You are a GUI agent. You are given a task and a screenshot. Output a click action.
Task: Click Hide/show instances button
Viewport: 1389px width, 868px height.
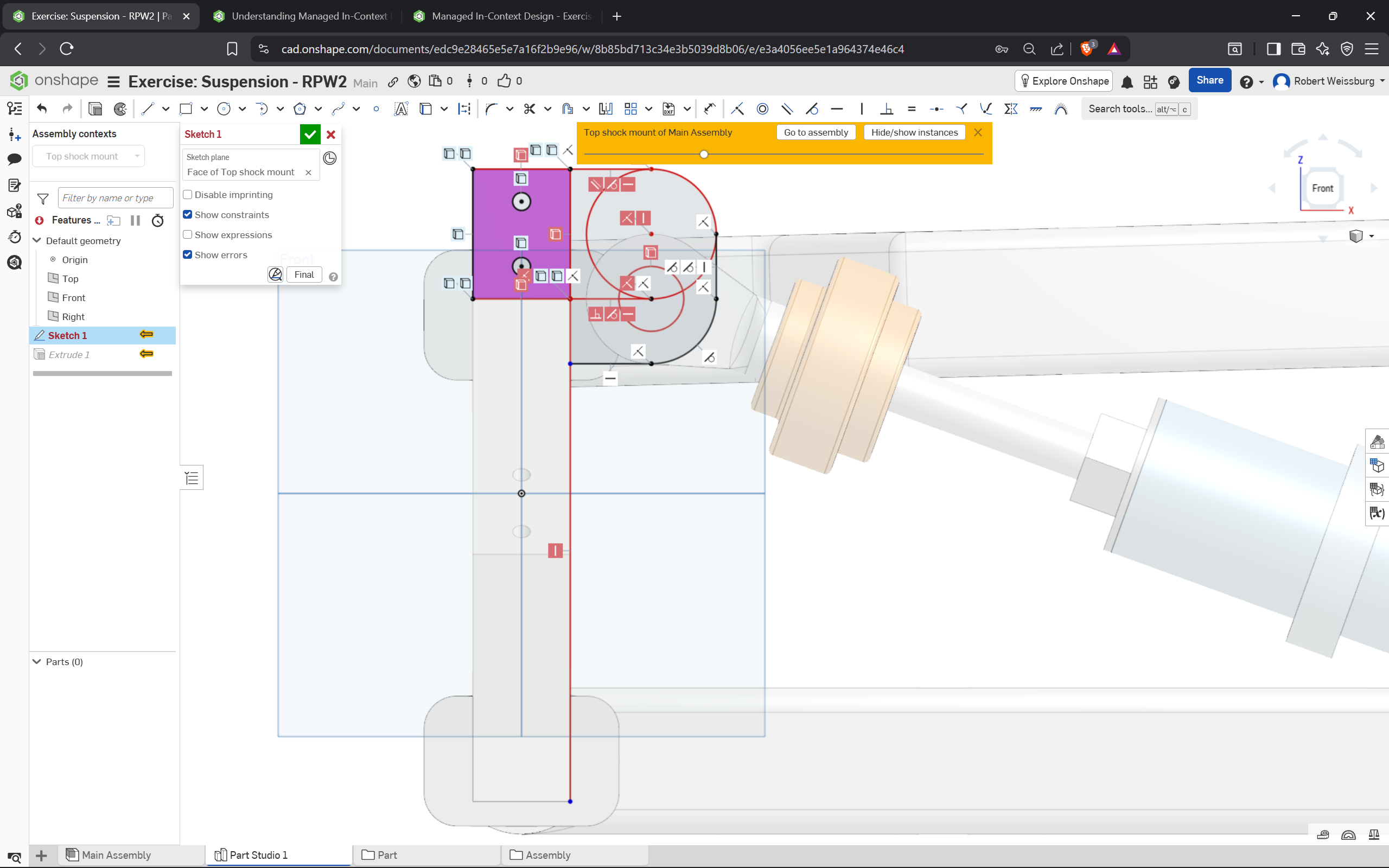(x=914, y=132)
